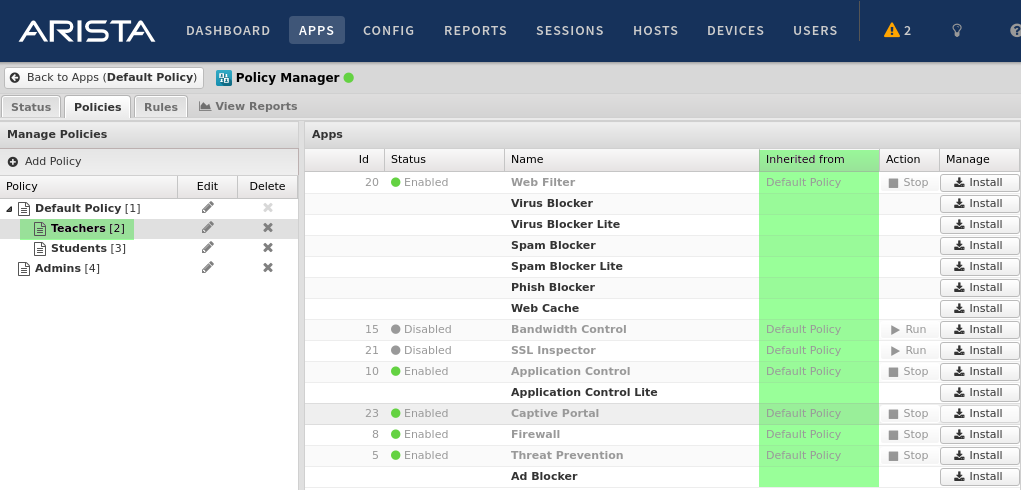This screenshot has height=490, width=1021.
Task: Edit the Teachers policy with pencil icon
Action: (x=208, y=228)
